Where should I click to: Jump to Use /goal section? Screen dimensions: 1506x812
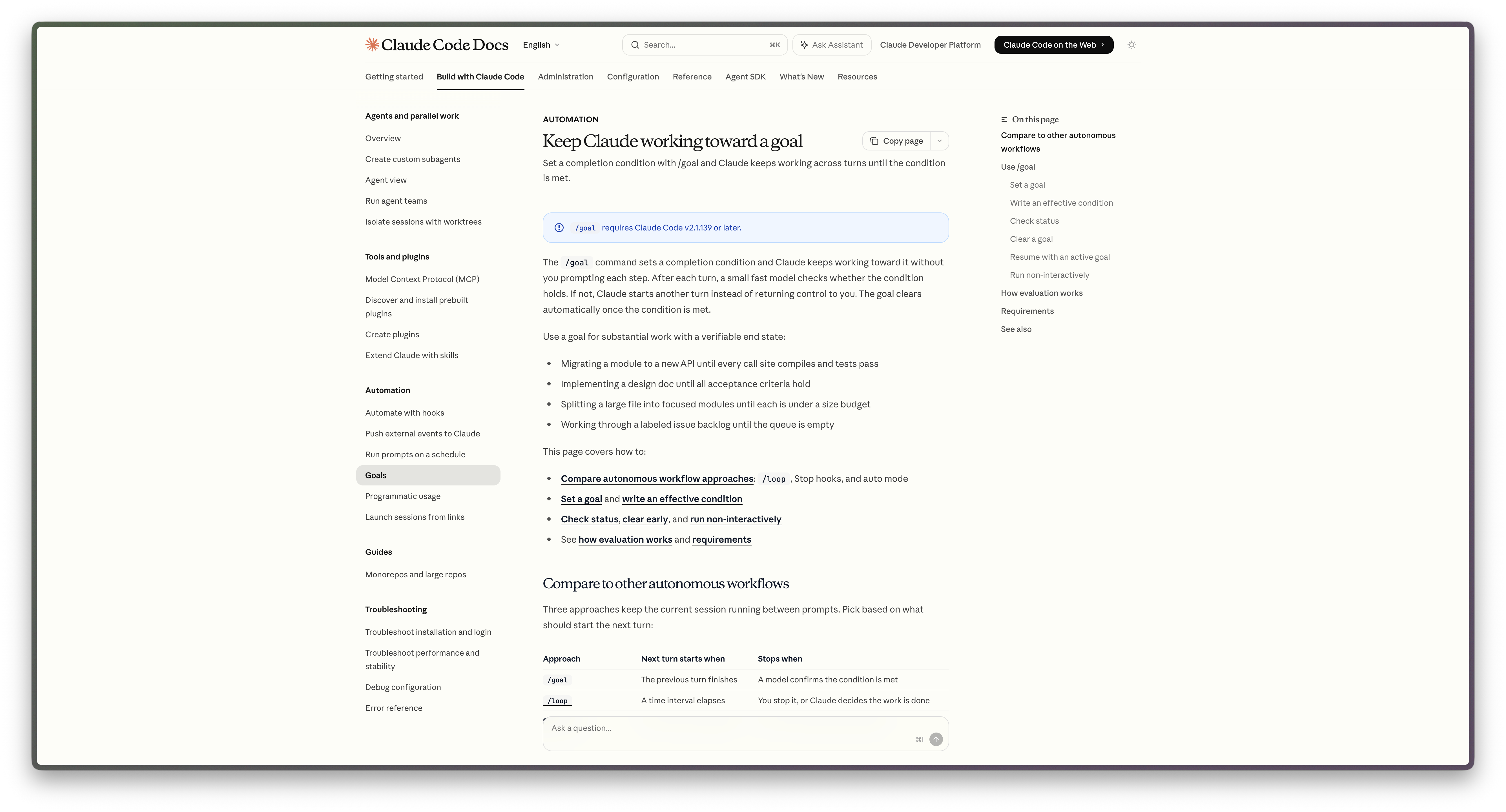(x=1018, y=167)
